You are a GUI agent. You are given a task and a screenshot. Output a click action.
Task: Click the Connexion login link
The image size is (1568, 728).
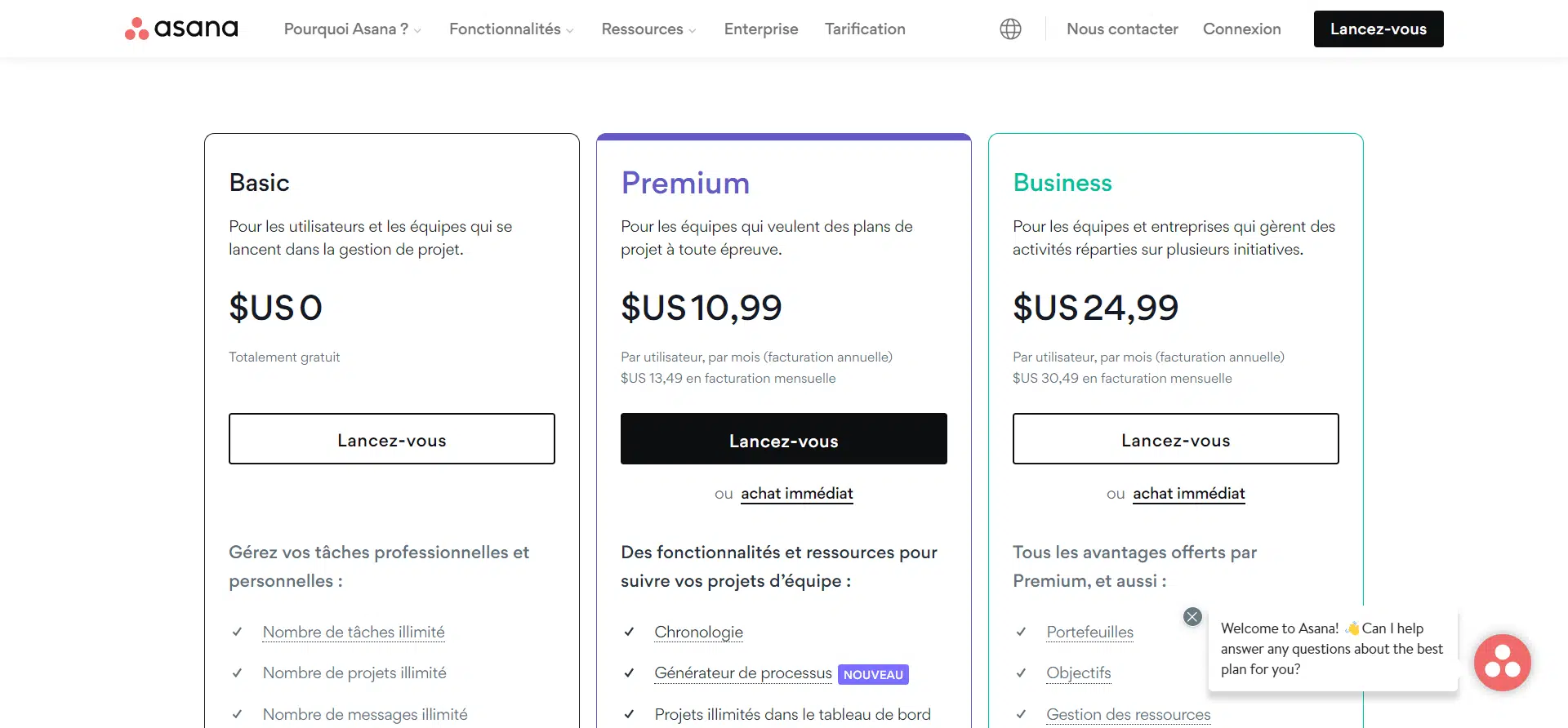(x=1241, y=29)
